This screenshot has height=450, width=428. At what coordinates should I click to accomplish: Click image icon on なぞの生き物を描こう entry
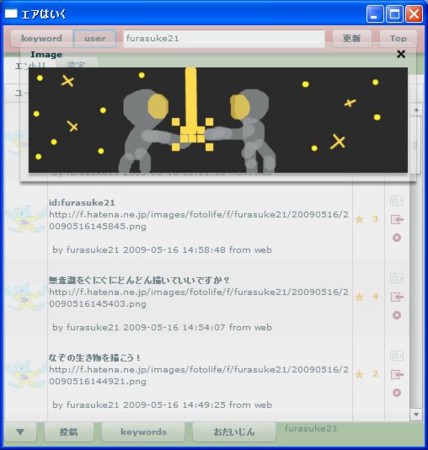[x=397, y=356]
